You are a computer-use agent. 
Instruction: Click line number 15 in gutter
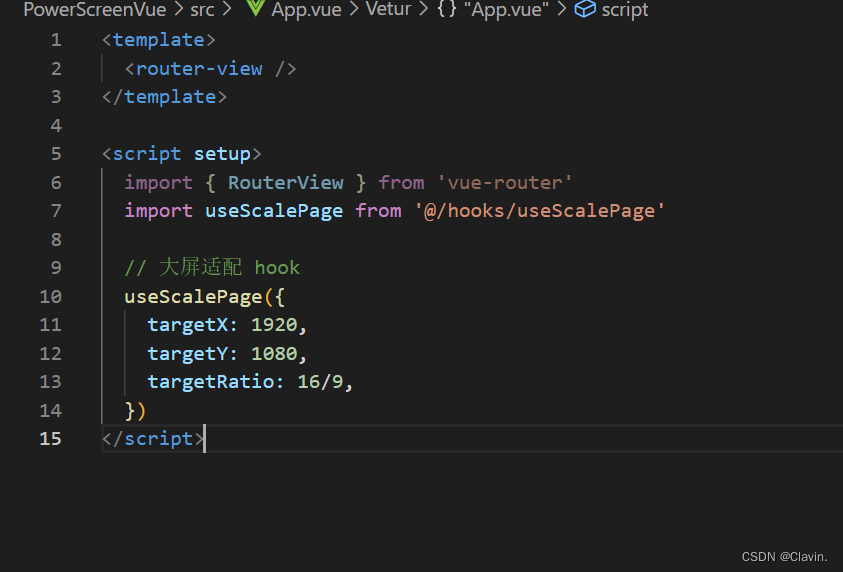[x=51, y=439]
